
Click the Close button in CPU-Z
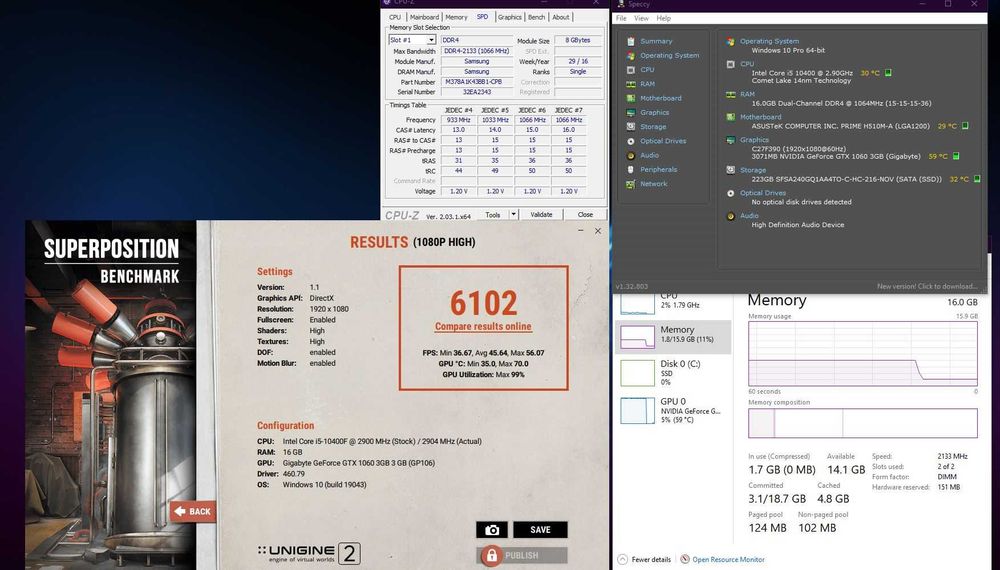(x=585, y=215)
